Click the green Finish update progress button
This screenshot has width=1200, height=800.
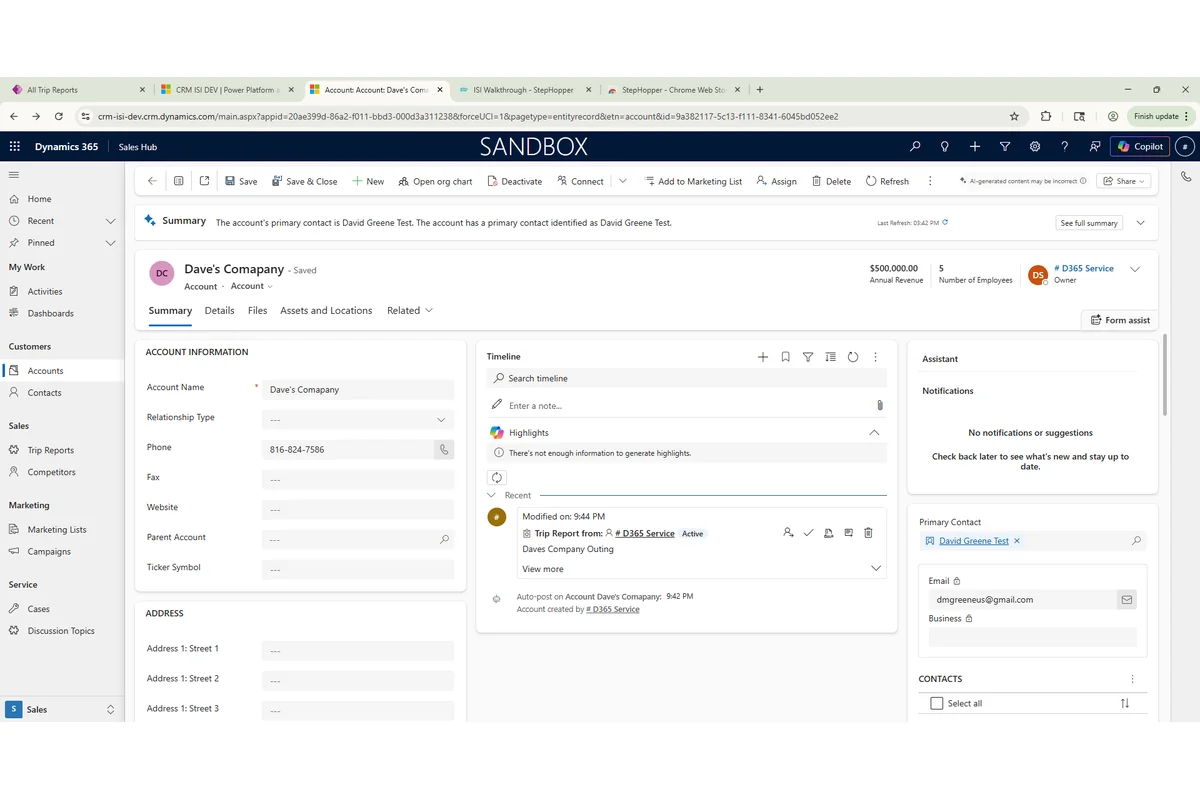coord(1156,115)
